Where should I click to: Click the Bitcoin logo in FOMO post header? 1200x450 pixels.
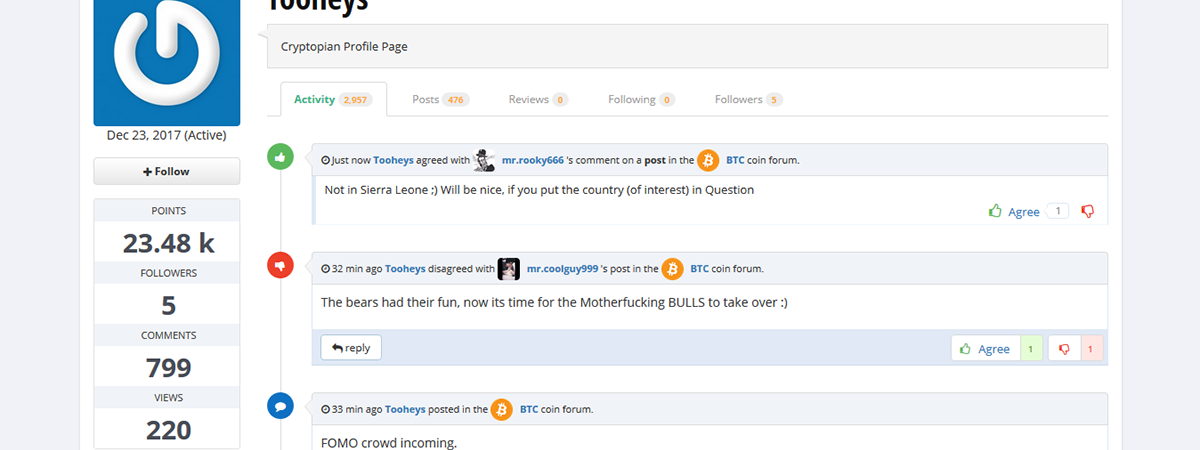coord(502,409)
